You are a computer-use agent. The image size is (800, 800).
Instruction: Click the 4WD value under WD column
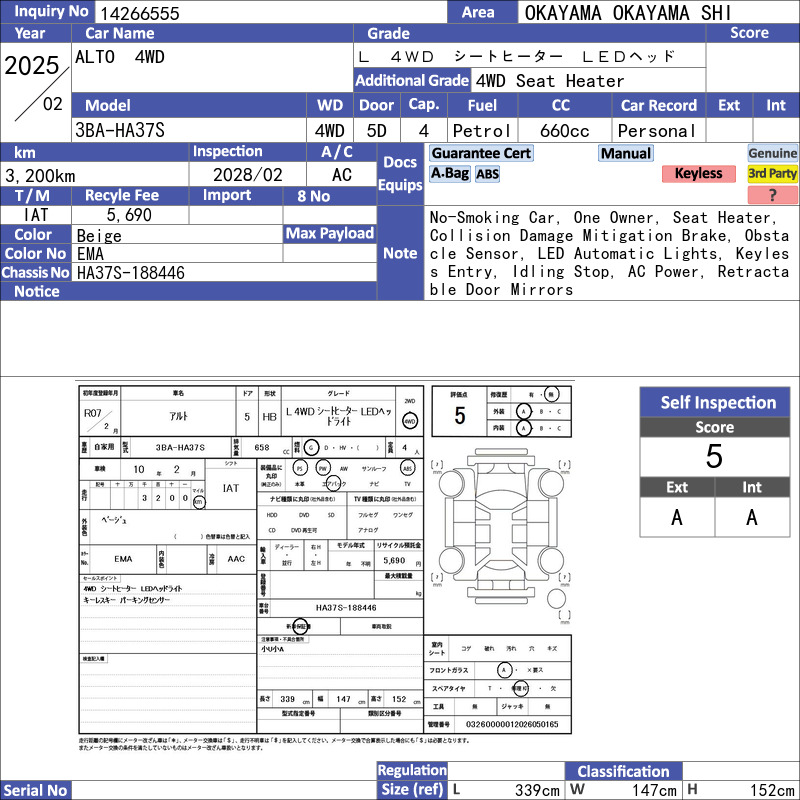click(330, 131)
